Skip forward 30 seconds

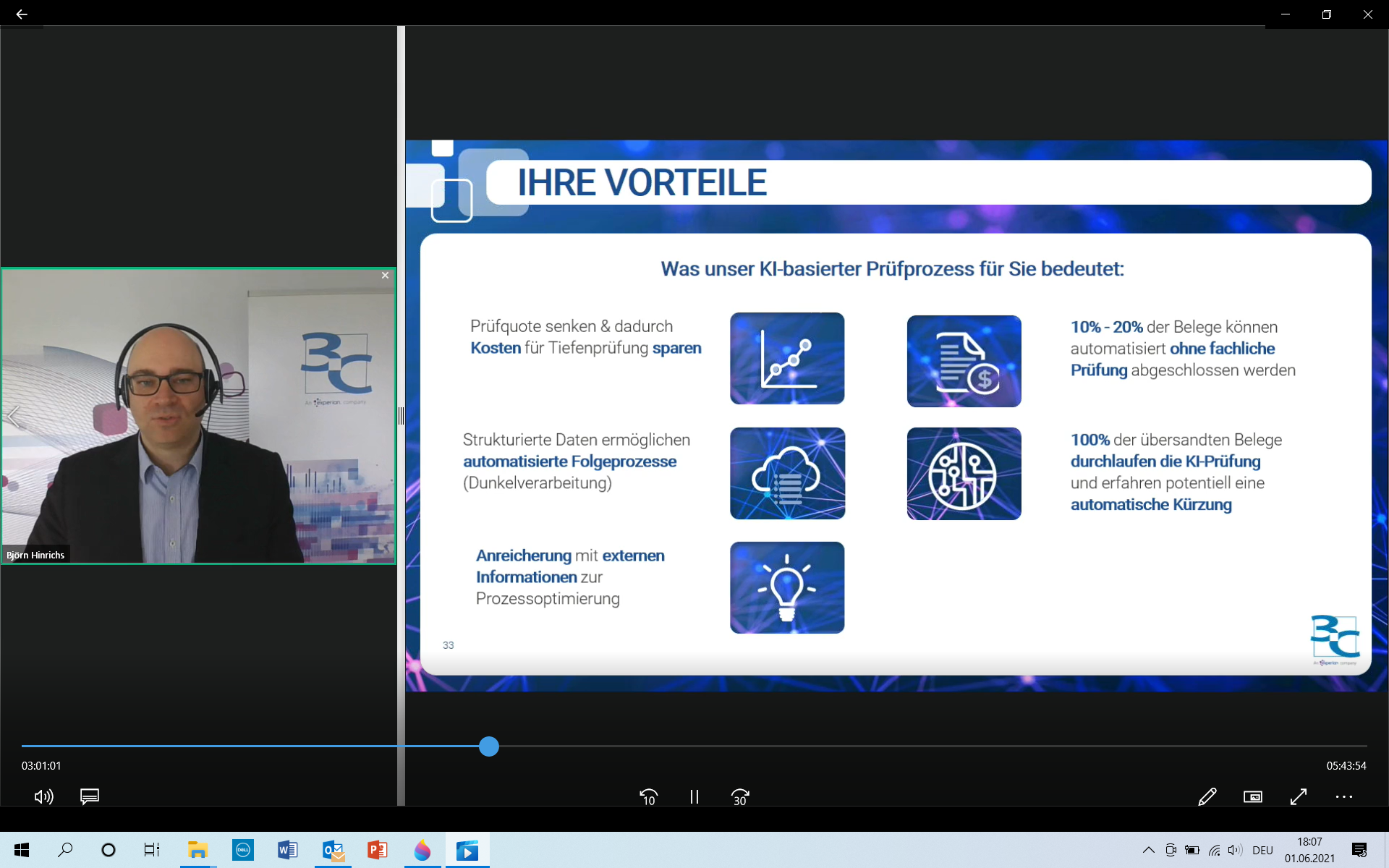click(740, 796)
